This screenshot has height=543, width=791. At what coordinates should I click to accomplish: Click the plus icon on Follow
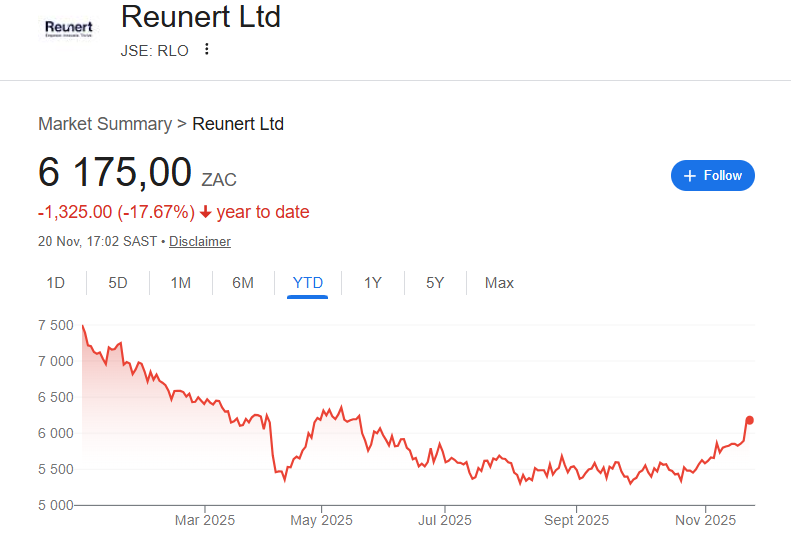click(689, 176)
